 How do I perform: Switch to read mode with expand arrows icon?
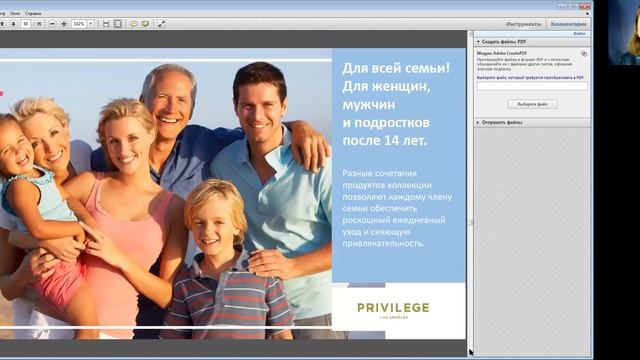162,24
